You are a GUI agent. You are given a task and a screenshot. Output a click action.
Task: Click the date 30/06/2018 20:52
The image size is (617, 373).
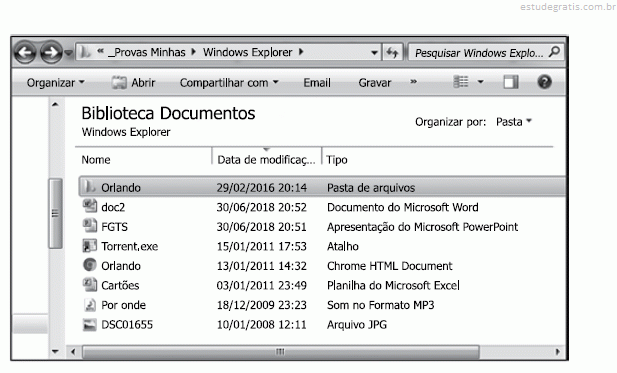click(x=261, y=207)
